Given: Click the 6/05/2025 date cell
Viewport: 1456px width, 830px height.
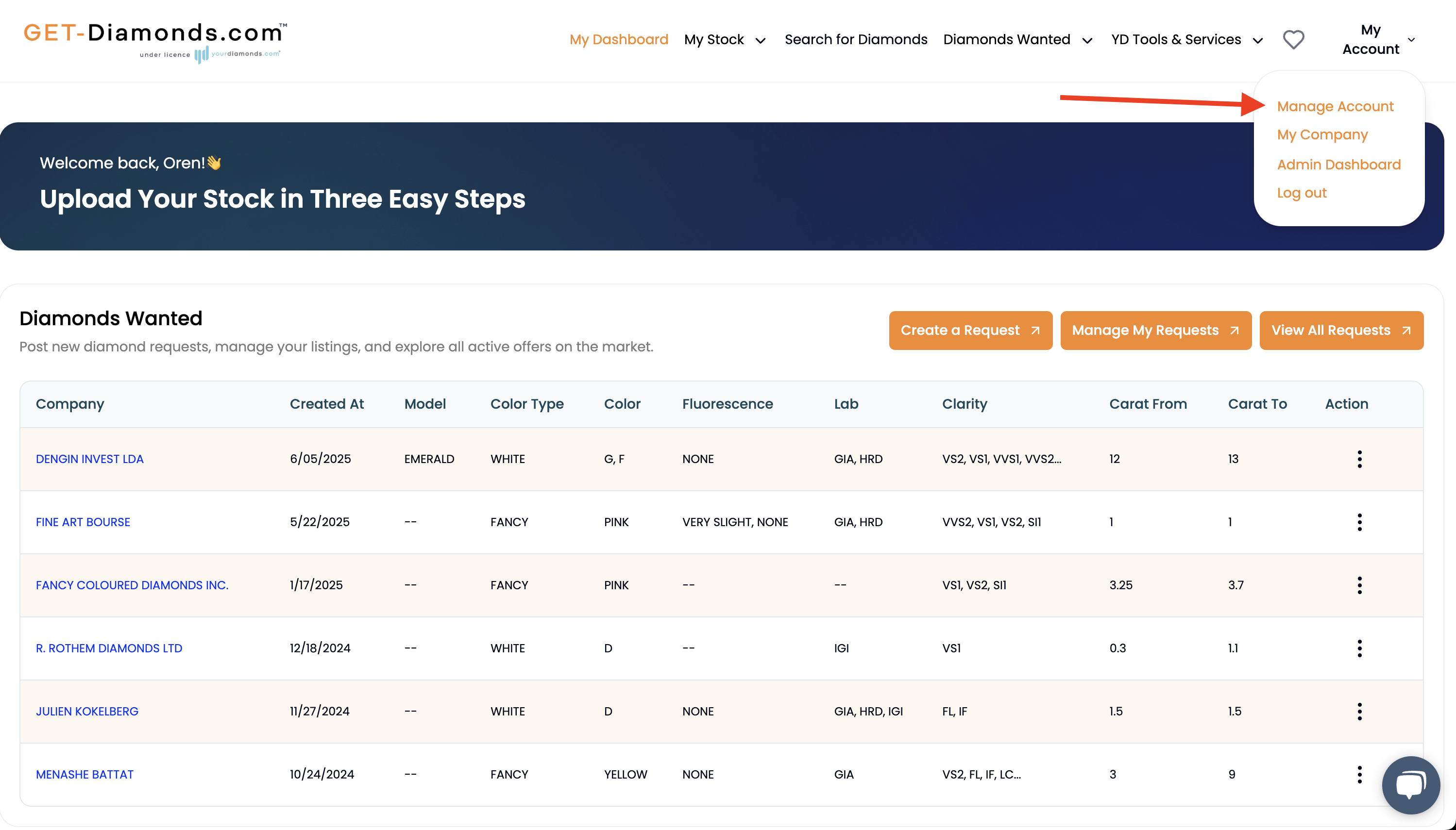Looking at the screenshot, I should tap(320, 459).
